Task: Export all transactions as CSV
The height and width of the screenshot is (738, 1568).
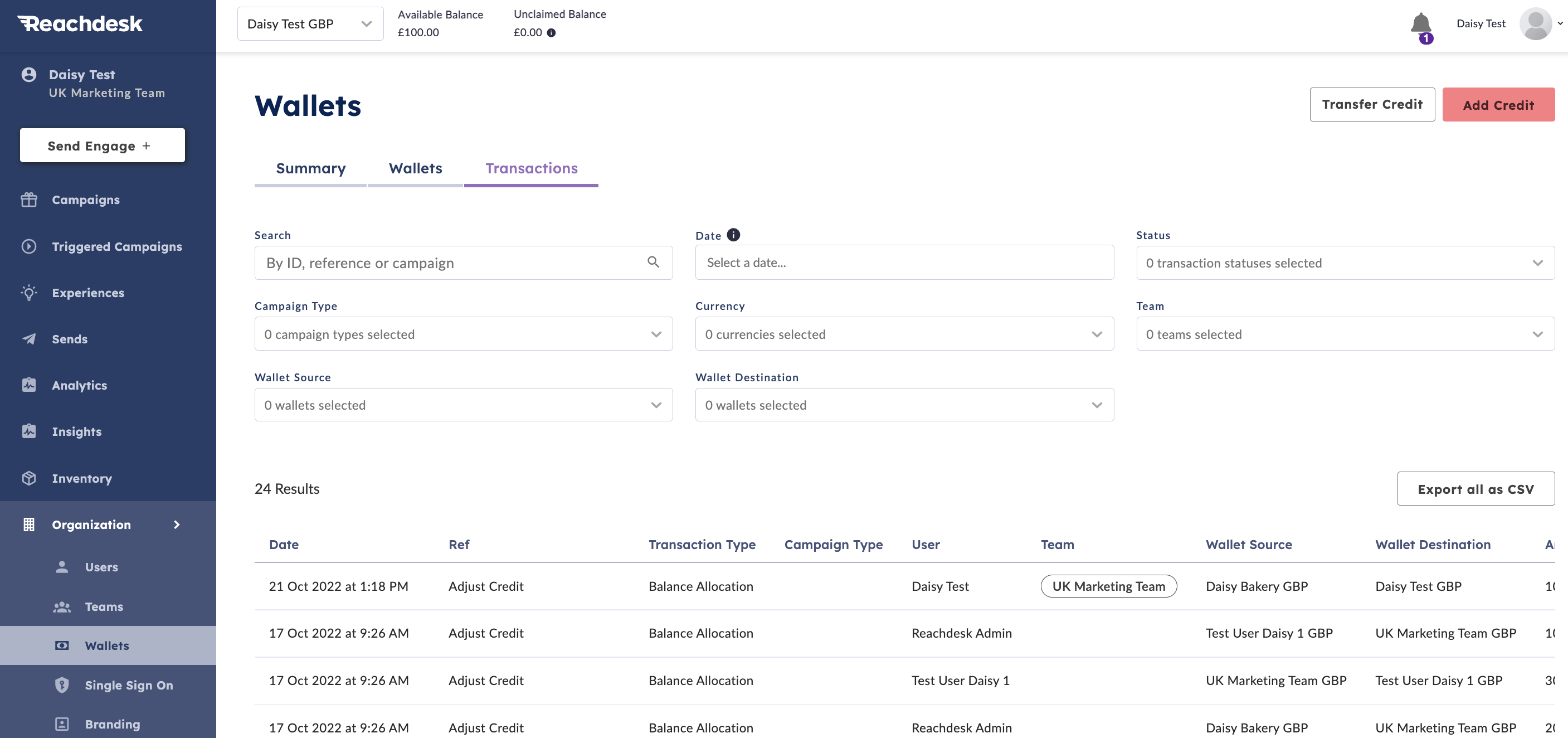Action: (1475, 488)
